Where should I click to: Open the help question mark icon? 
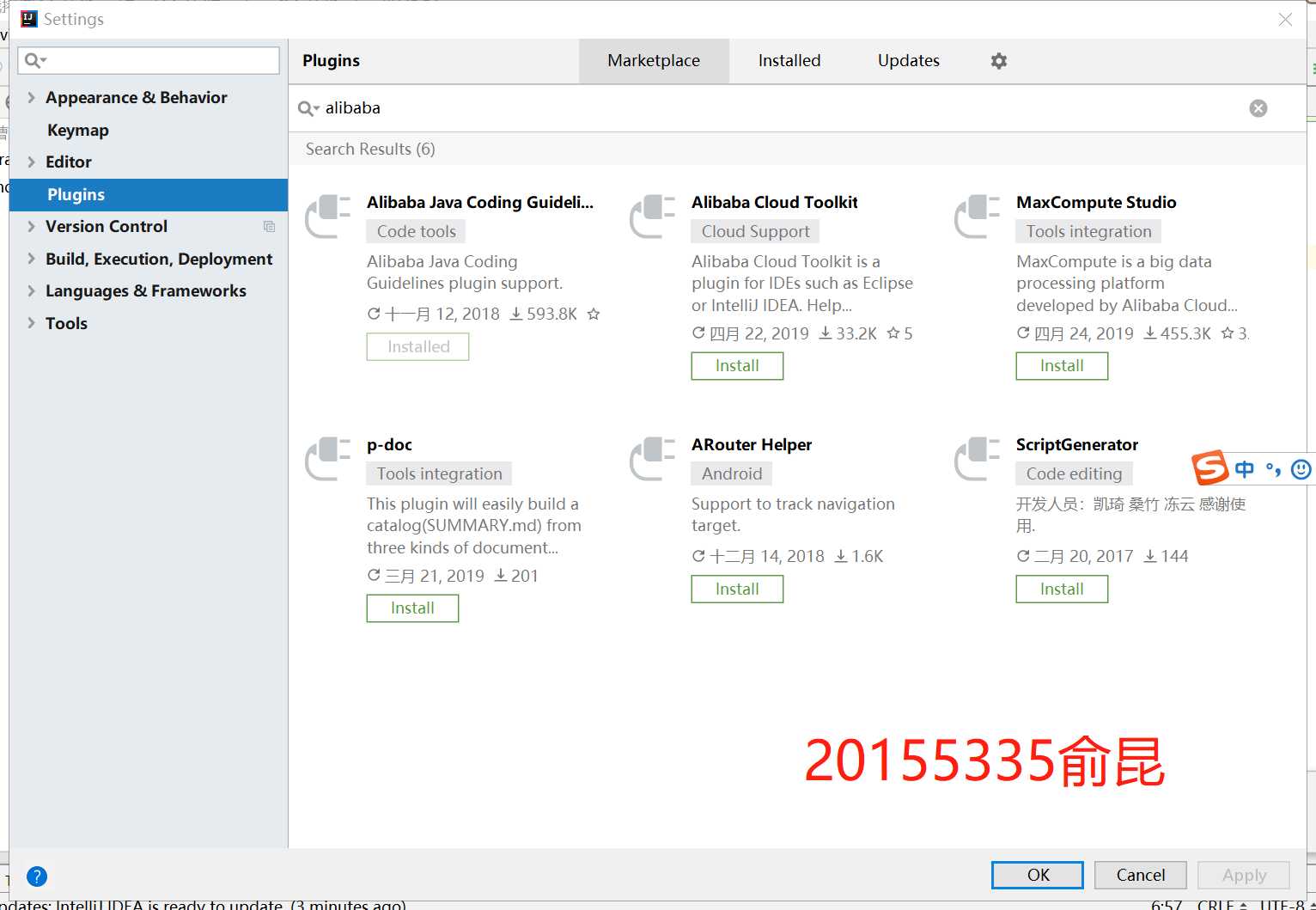pos(37,876)
